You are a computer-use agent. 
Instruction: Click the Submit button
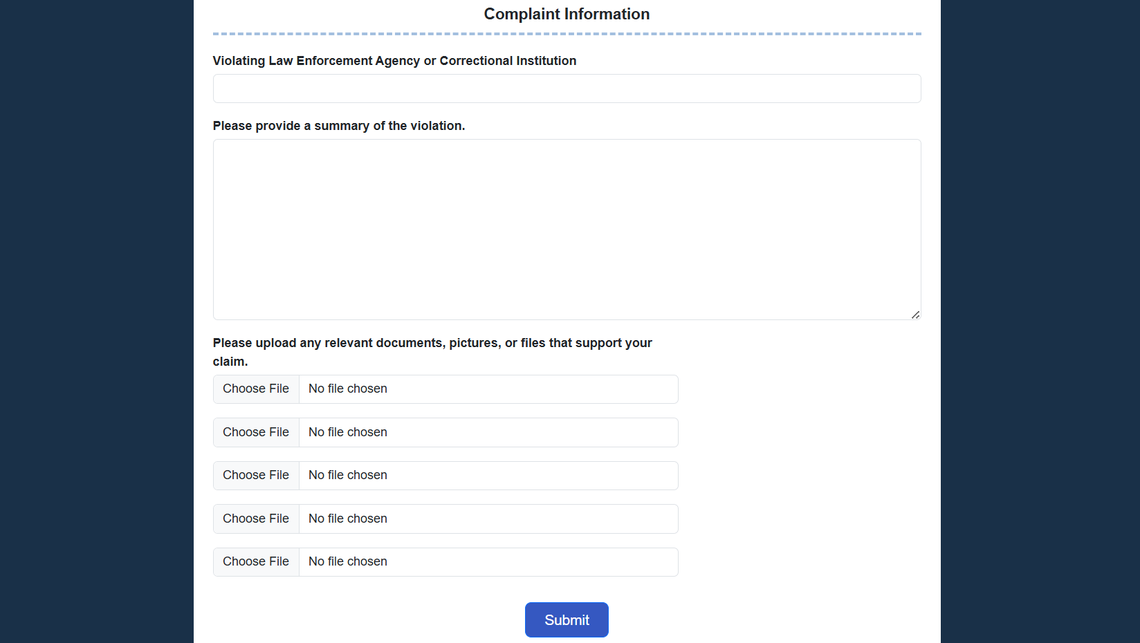(566, 619)
